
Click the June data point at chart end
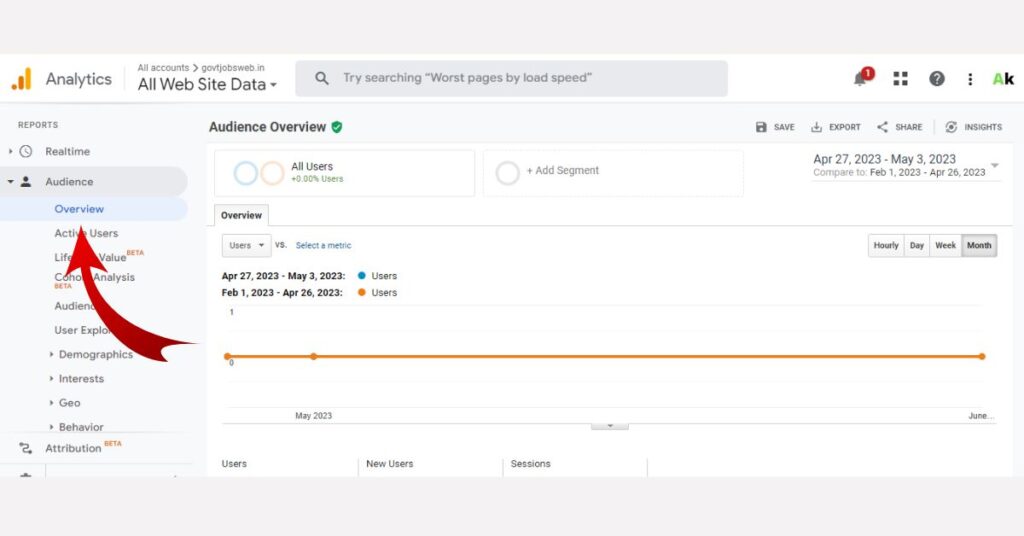(982, 356)
